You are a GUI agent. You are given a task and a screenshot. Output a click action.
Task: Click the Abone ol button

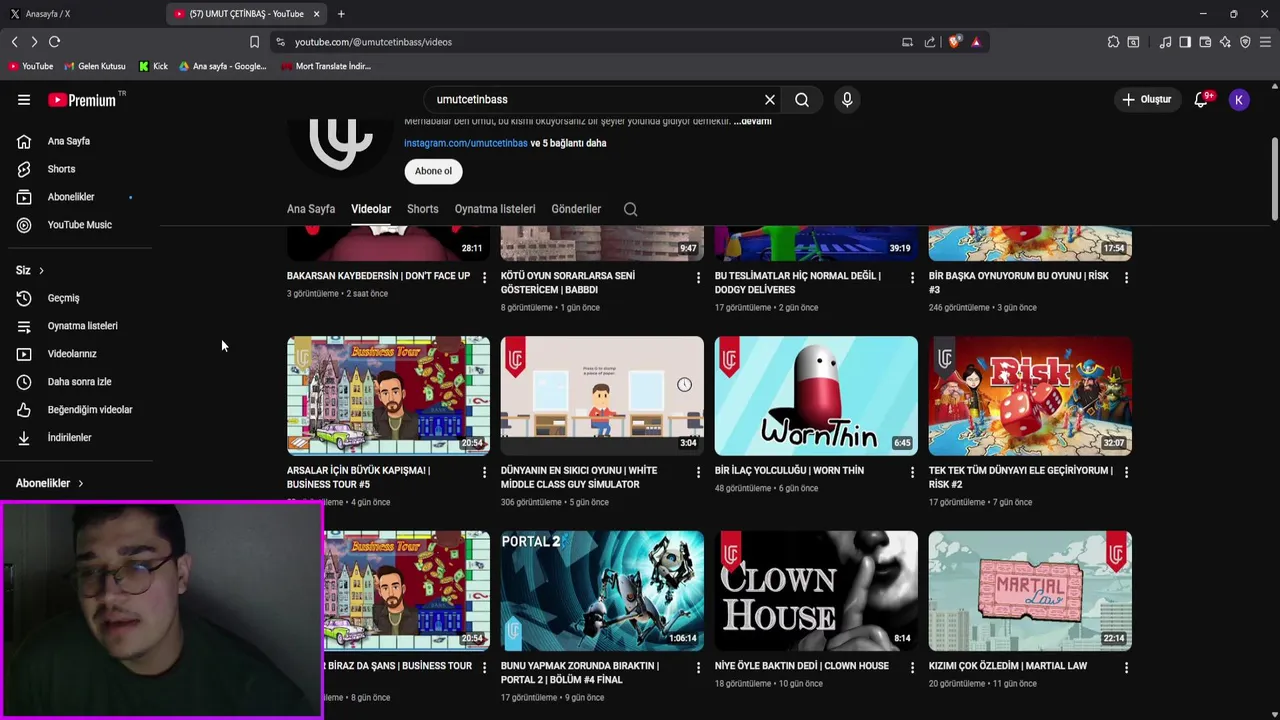pyautogui.click(x=433, y=171)
